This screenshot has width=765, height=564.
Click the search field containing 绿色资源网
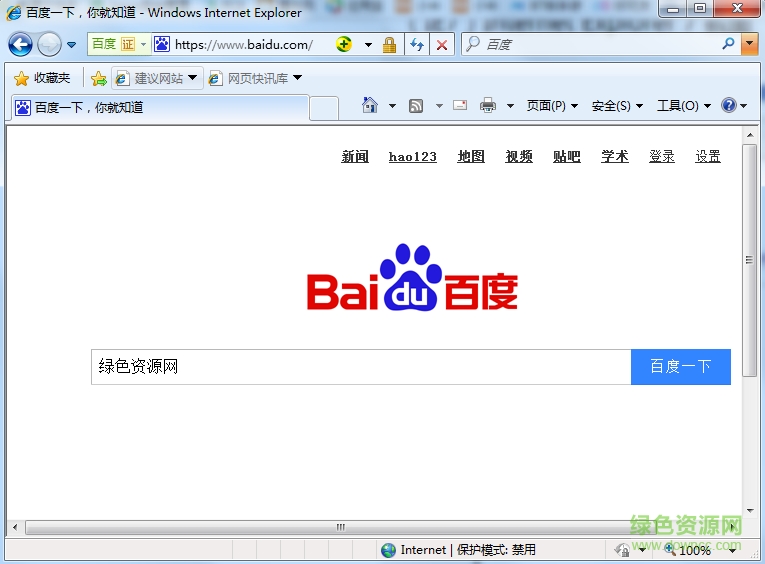tap(361, 367)
